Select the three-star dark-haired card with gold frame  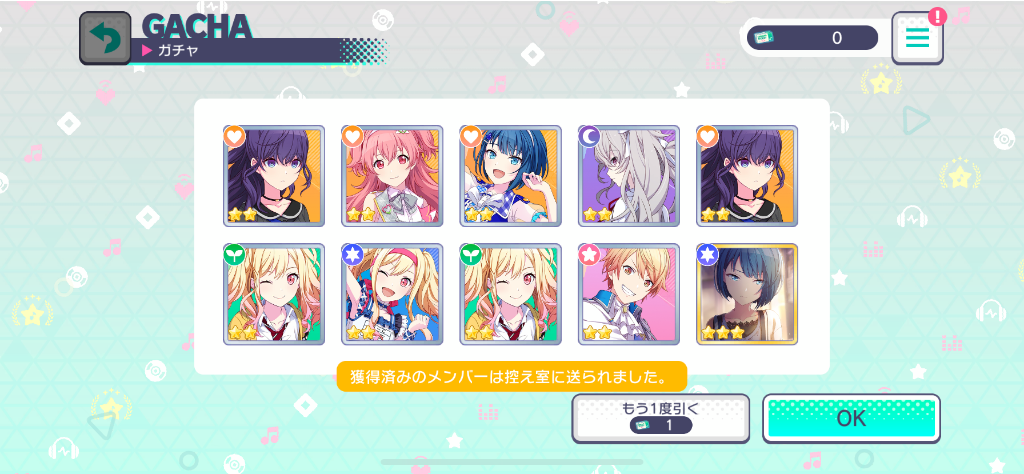click(747, 294)
